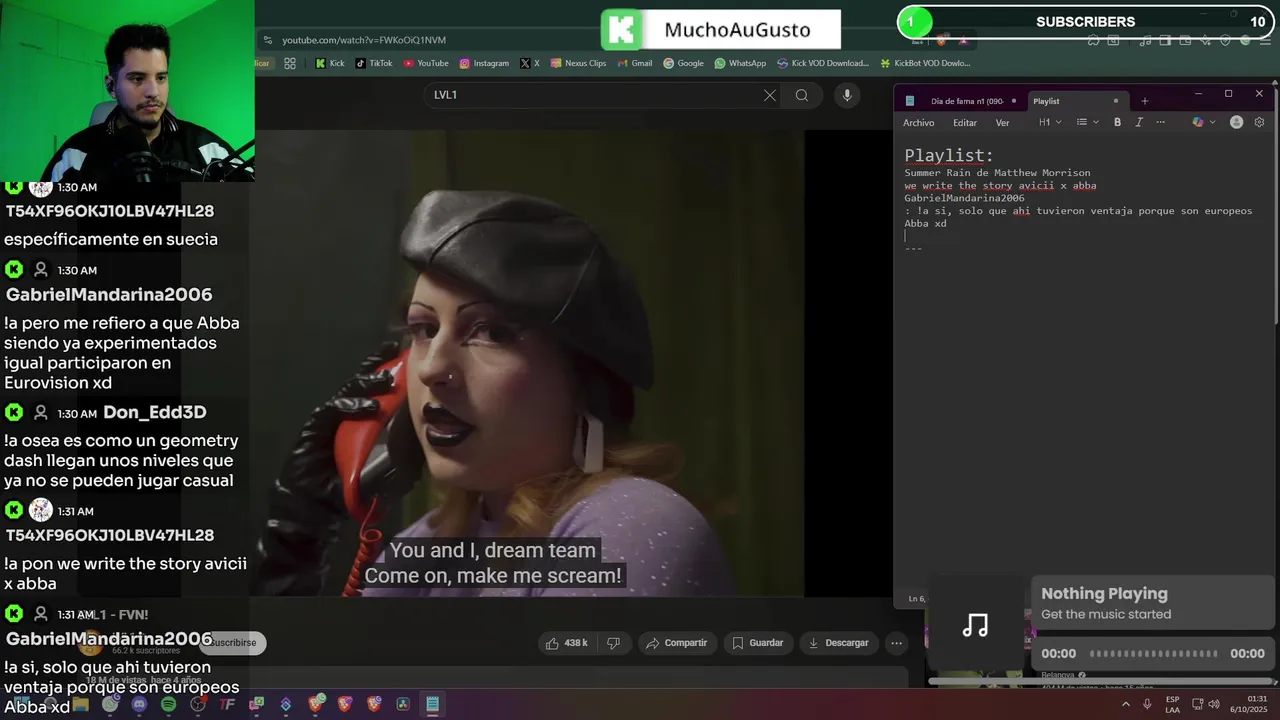Open Notepad from the taskbar
Image resolution: width=1280 pixels, height=720 pixels.
coord(432,705)
